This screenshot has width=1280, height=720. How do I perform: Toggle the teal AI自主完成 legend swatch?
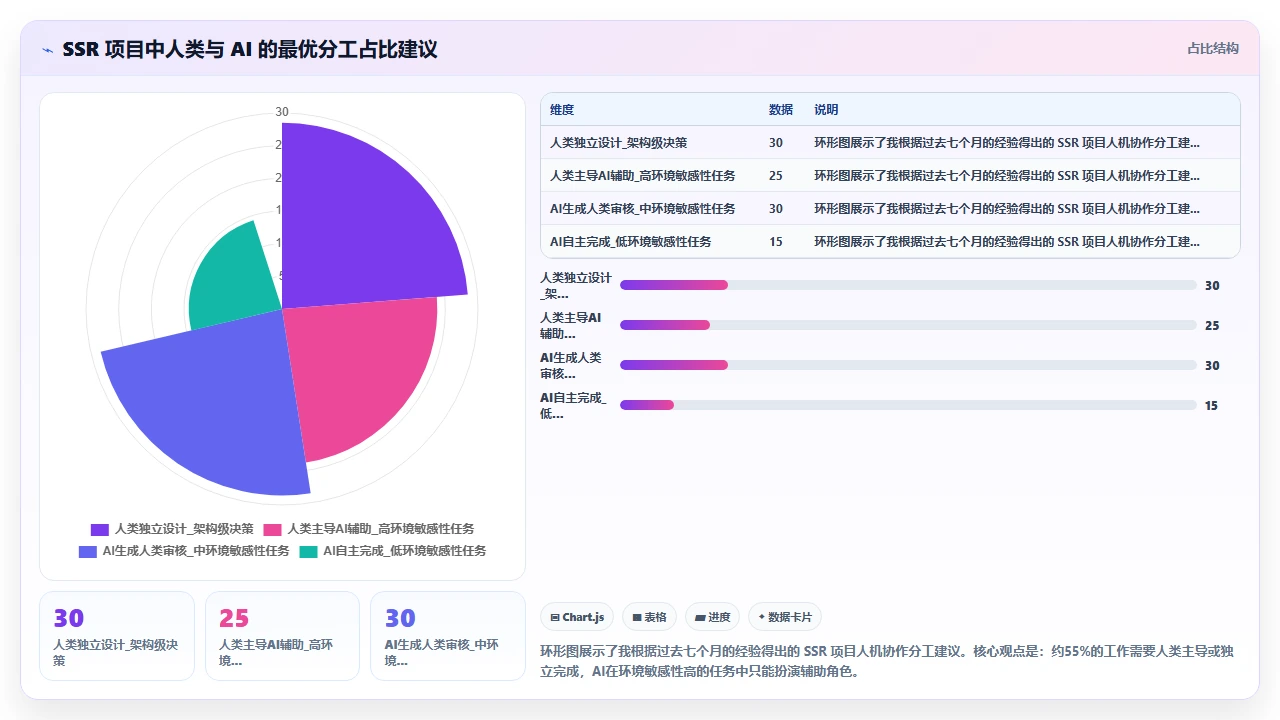(x=308, y=551)
